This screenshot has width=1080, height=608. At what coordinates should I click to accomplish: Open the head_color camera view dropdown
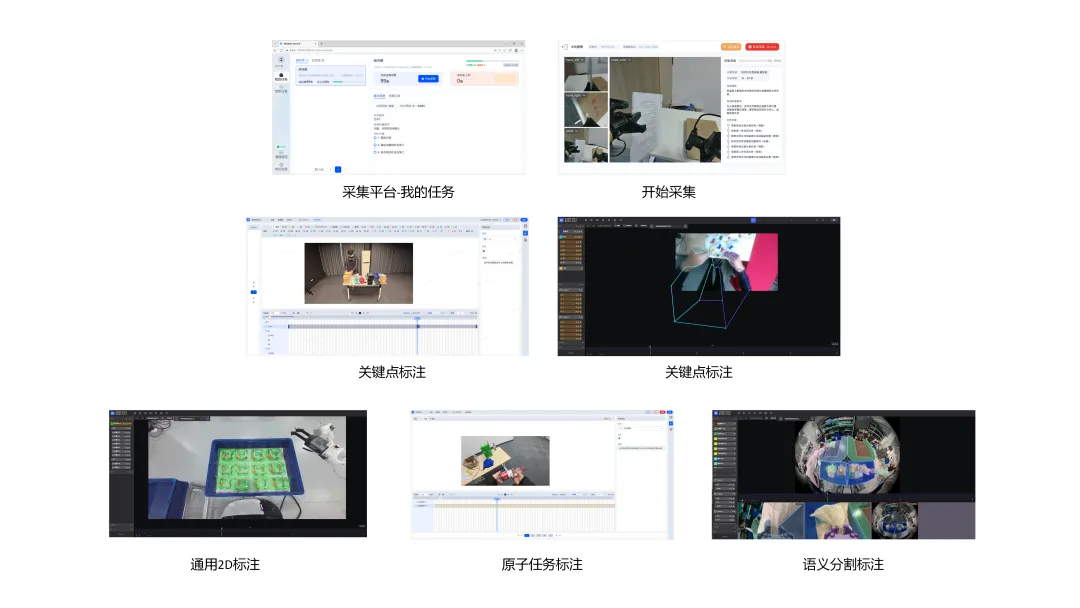629,60
